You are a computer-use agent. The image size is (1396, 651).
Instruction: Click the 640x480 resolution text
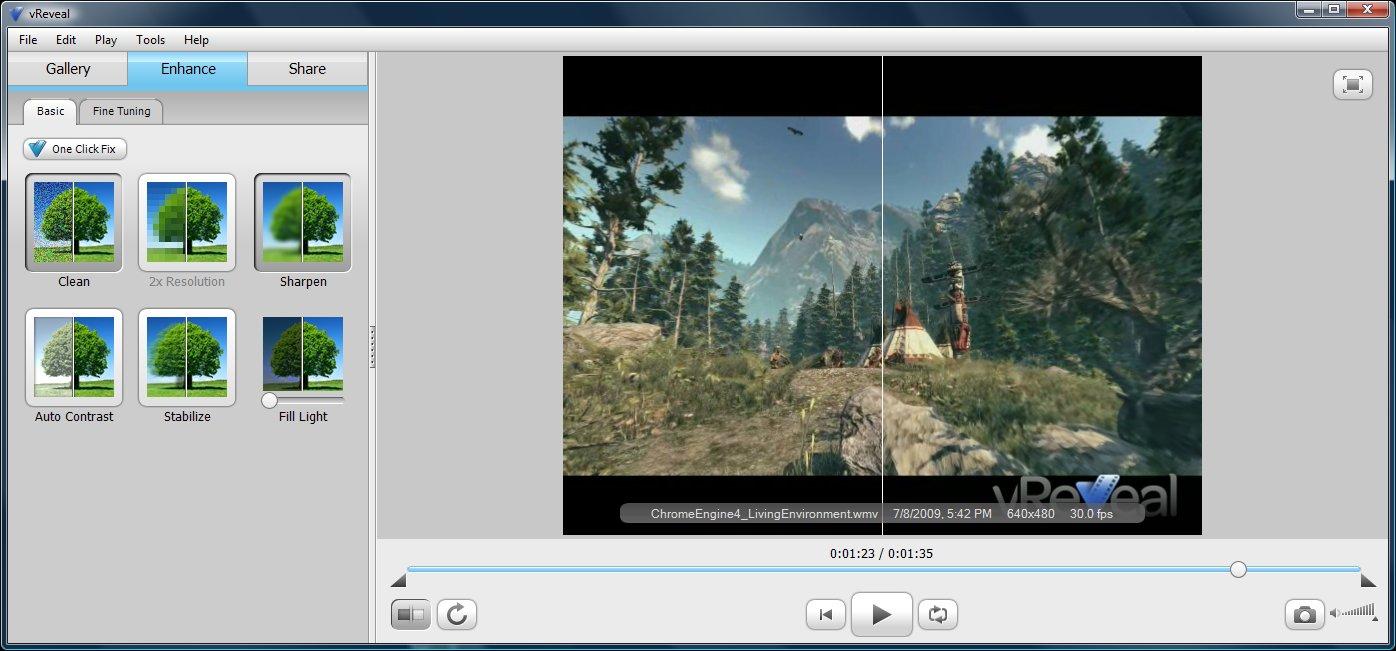[1030, 514]
